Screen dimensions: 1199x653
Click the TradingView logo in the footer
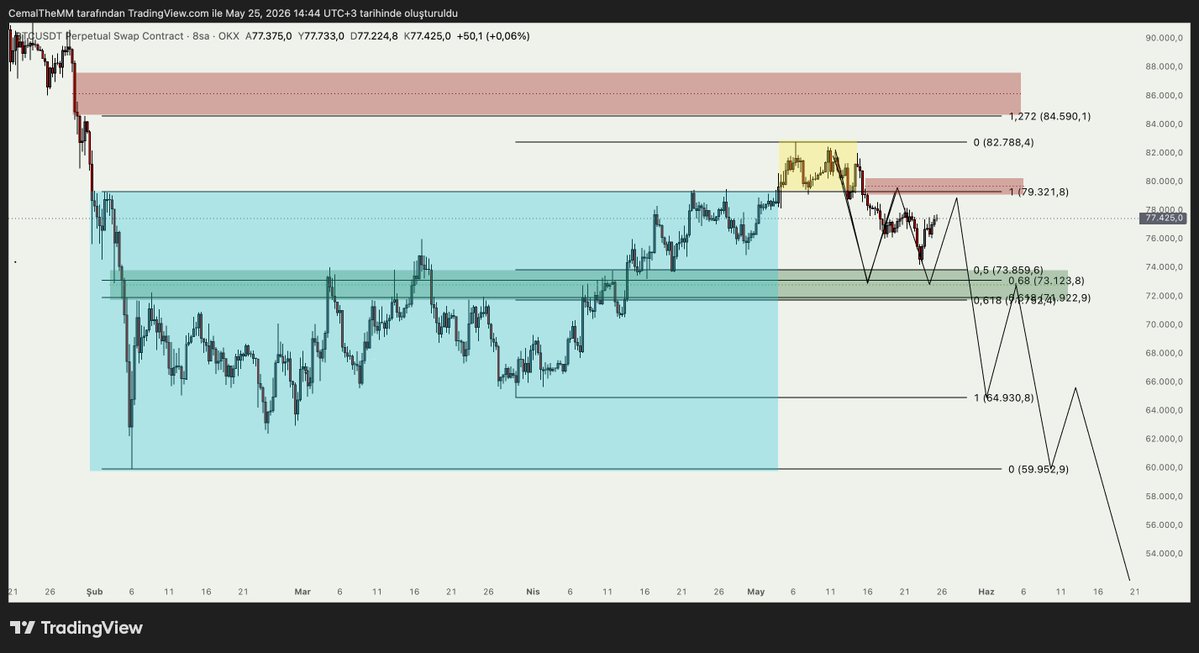(x=76, y=628)
